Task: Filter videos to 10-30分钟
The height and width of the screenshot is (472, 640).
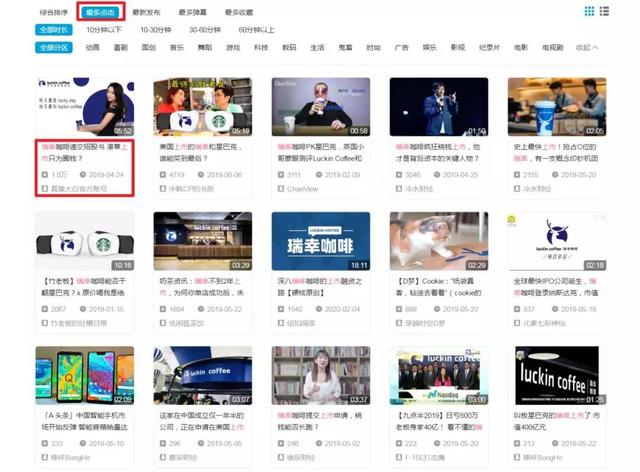Action: point(156,30)
